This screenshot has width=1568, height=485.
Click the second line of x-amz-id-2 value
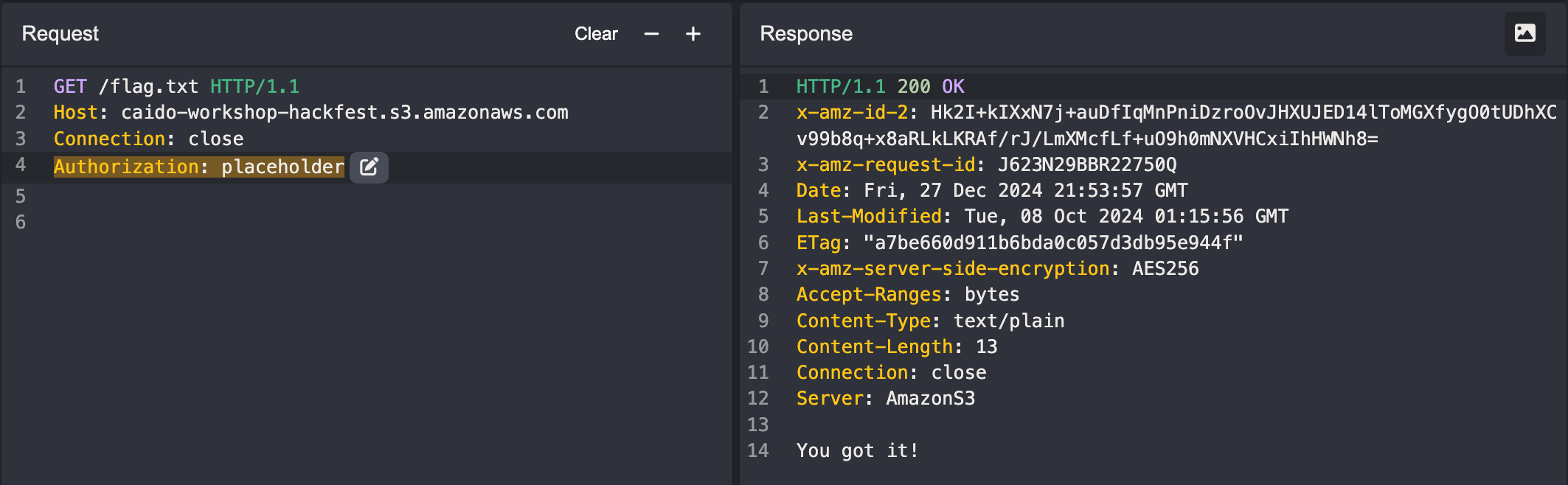pos(1087,139)
